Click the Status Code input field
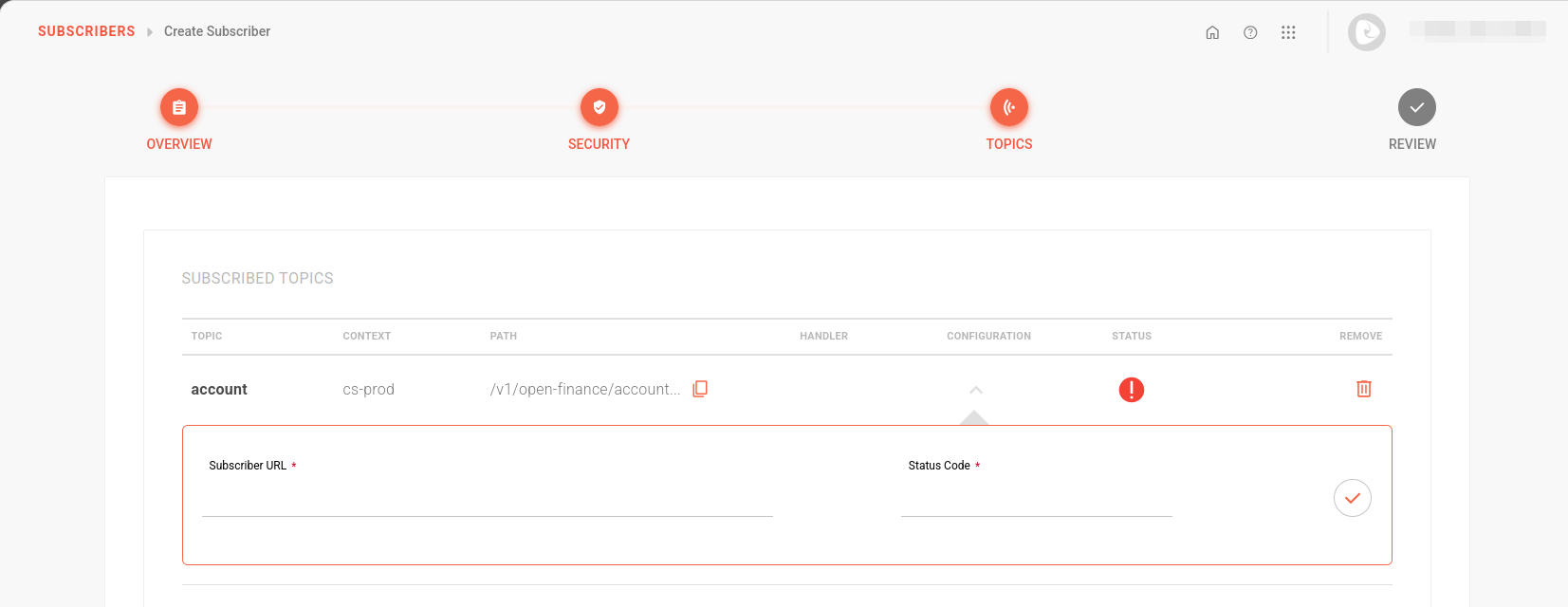Image resolution: width=1568 pixels, height=607 pixels. [x=1036, y=500]
